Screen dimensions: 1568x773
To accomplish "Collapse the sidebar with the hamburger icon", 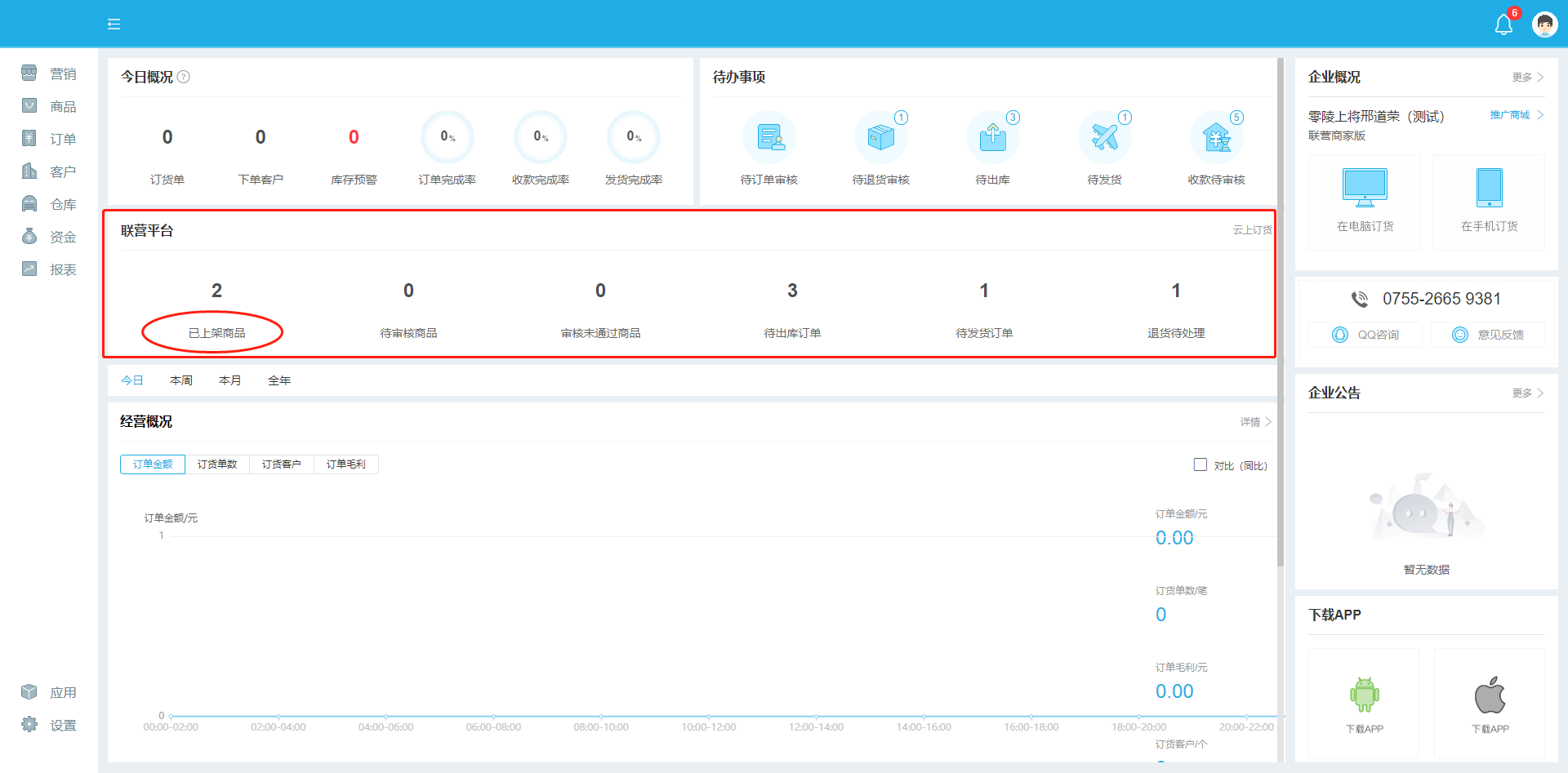I will pyautogui.click(x=114, y=24).
